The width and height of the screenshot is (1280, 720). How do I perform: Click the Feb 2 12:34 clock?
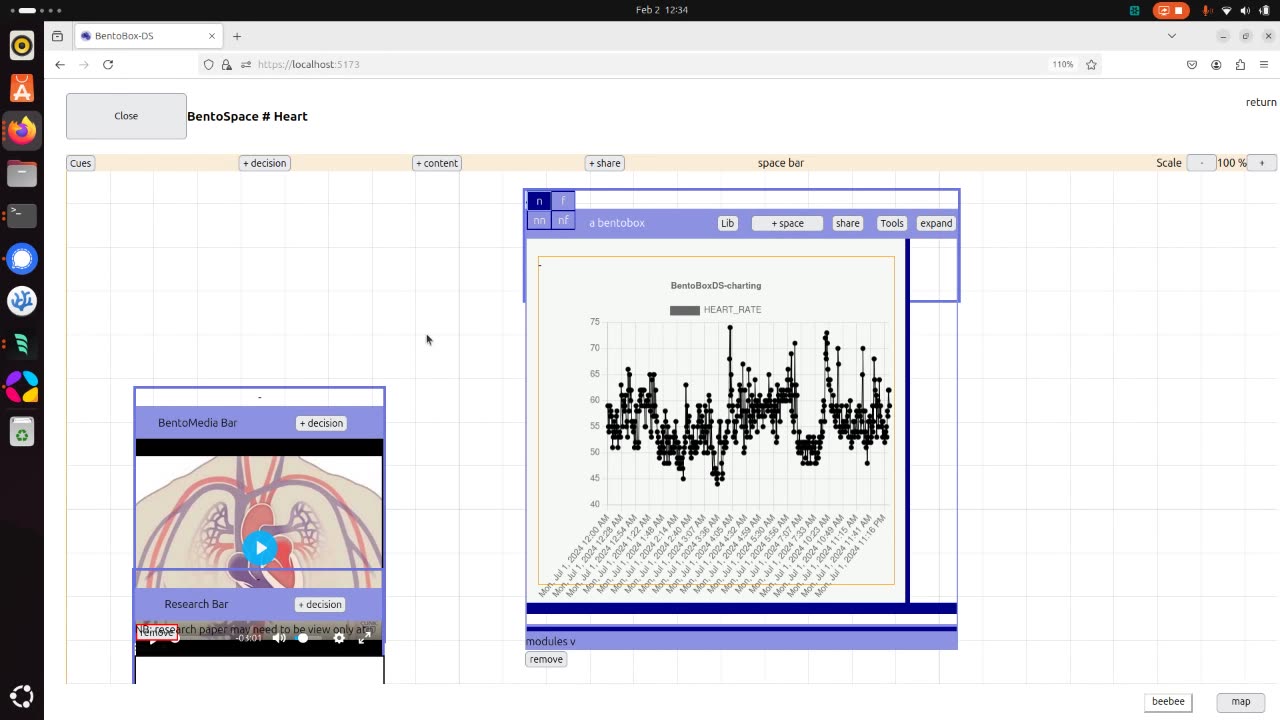[662, 10]
